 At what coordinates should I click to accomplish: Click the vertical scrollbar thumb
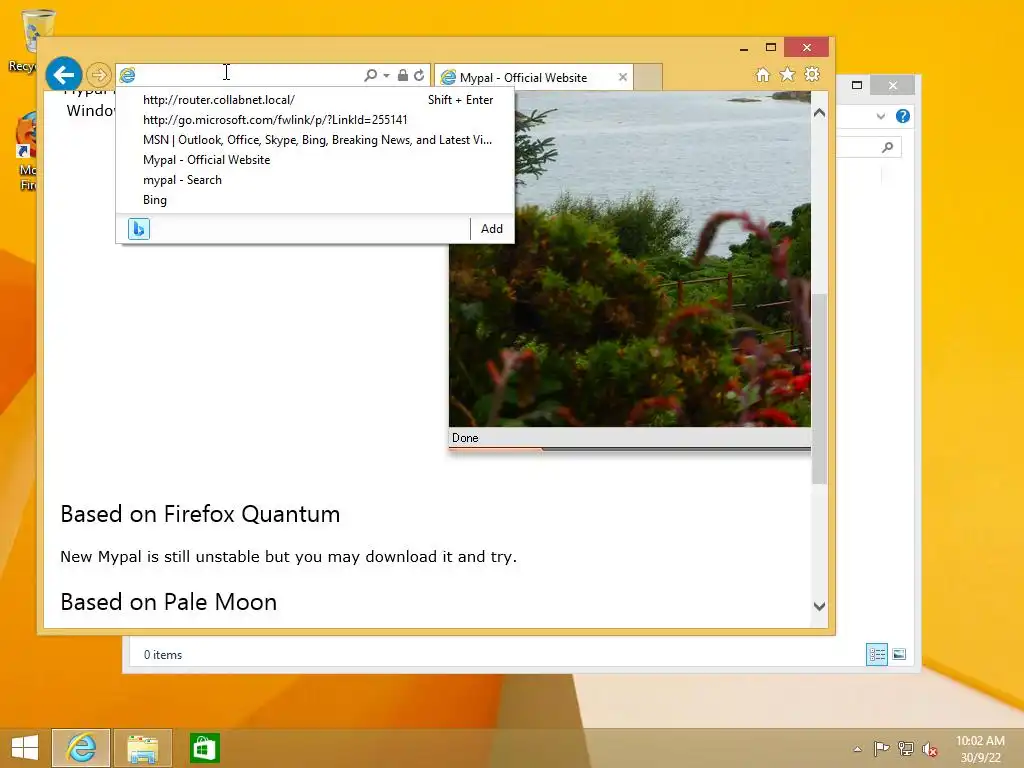[820, 389]
